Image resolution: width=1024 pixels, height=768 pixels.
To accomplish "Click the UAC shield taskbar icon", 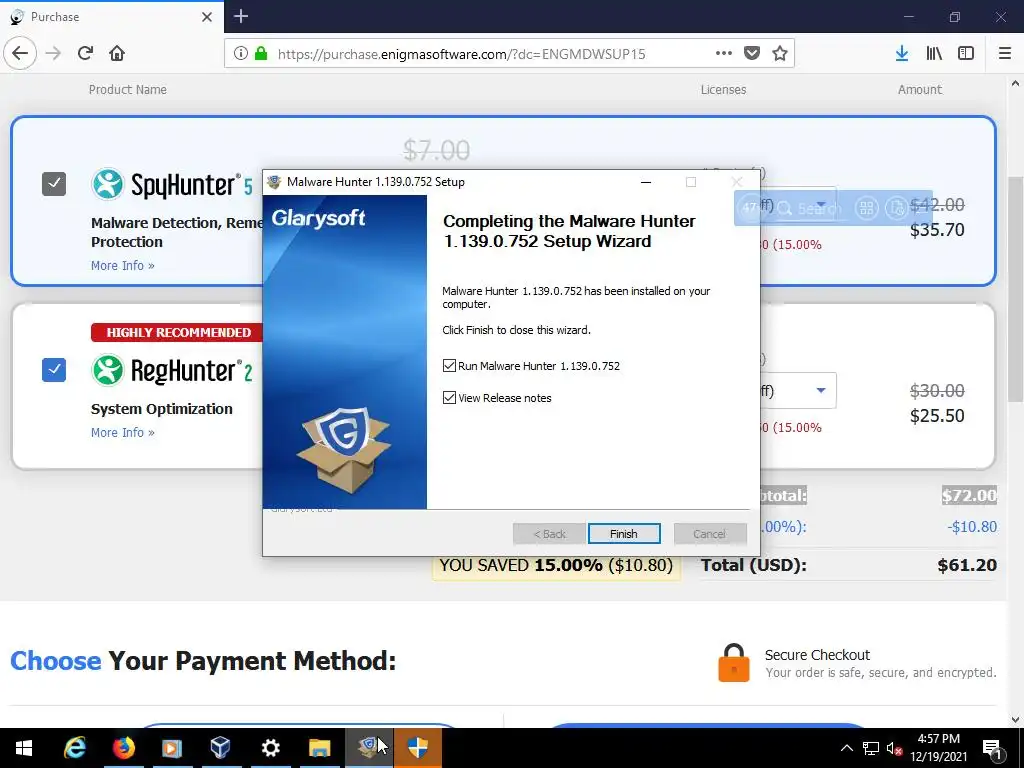I will coord(417,748).
